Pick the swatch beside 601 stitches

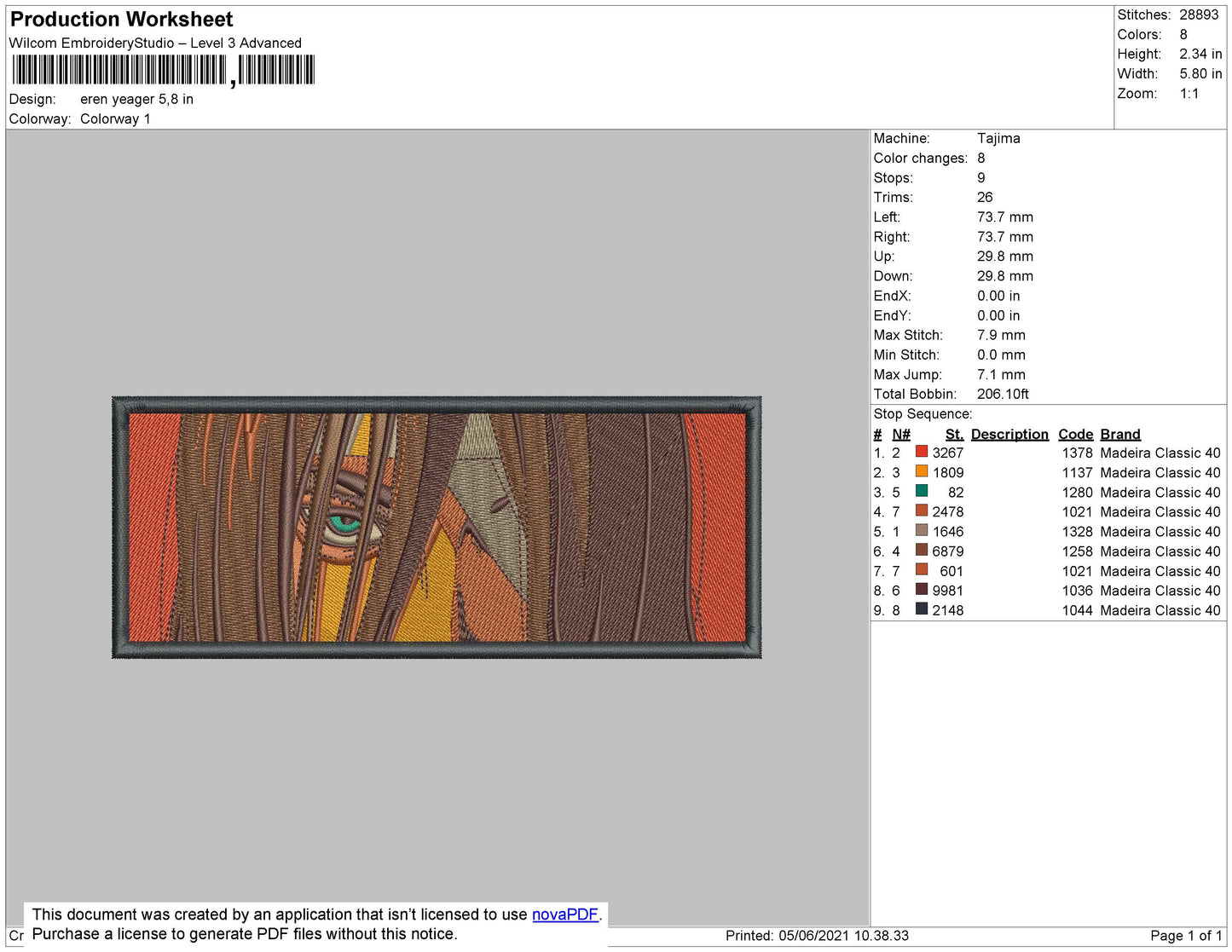pos(922,569)
